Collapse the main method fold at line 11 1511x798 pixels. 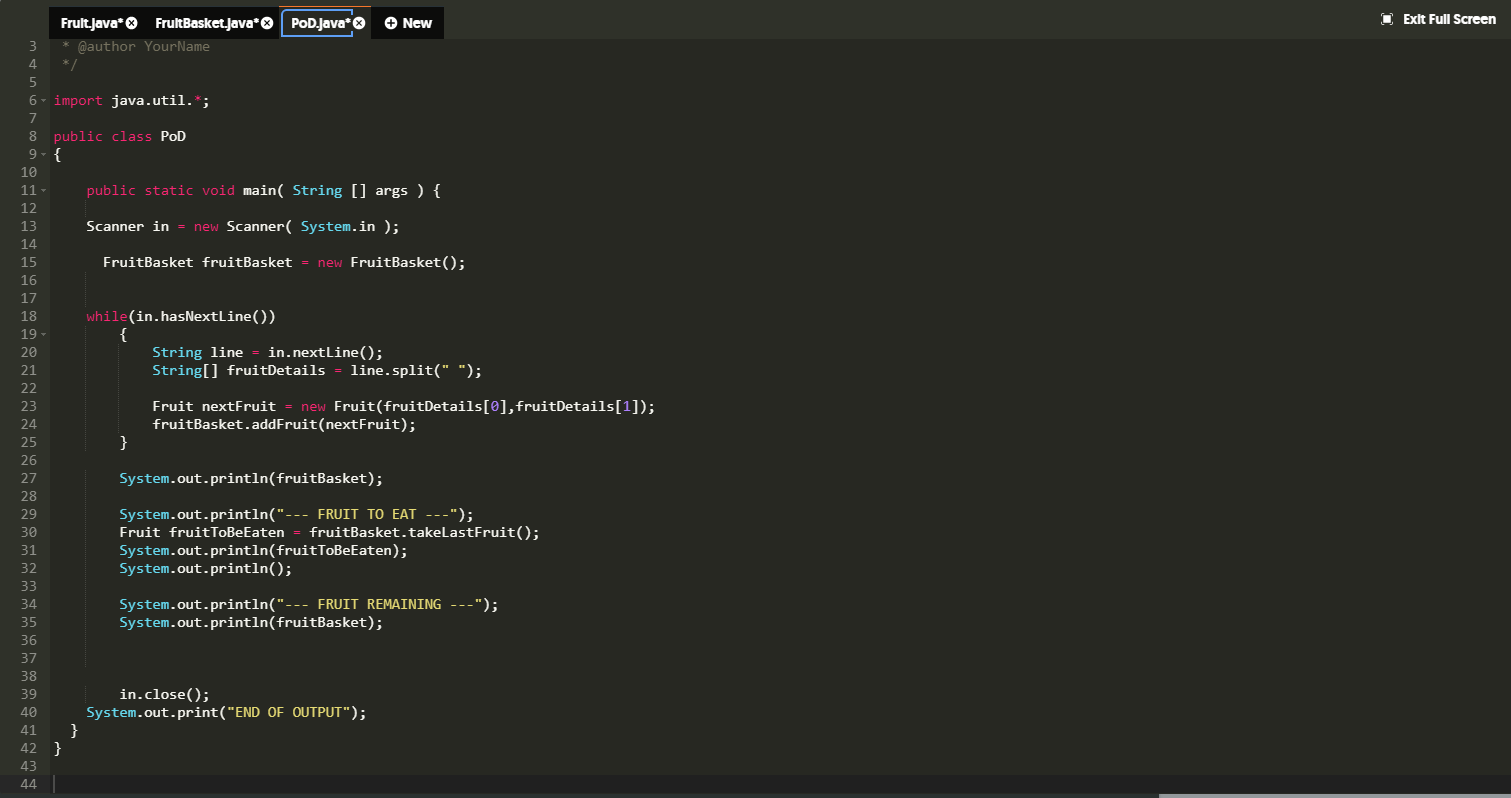[44, 190]
